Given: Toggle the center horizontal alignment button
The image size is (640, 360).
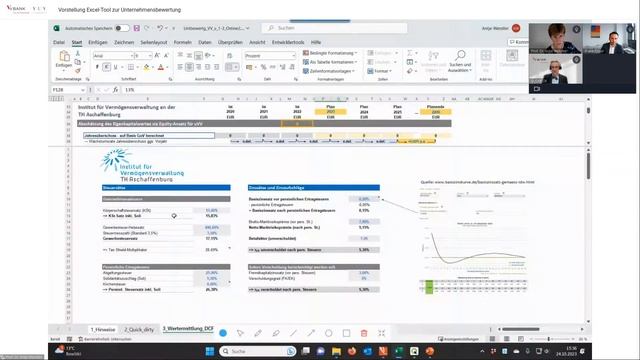Looking at the screenshot, I should coord(189,67).
